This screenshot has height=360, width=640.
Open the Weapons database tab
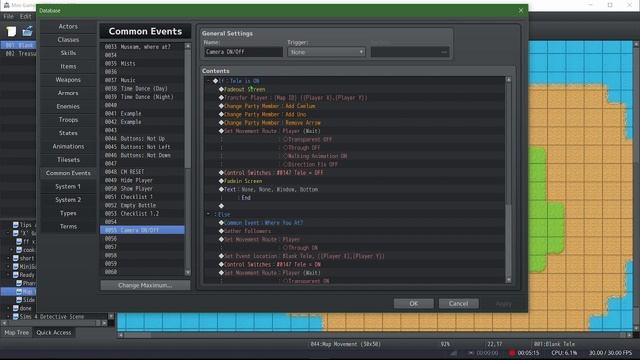click(68, 80)
